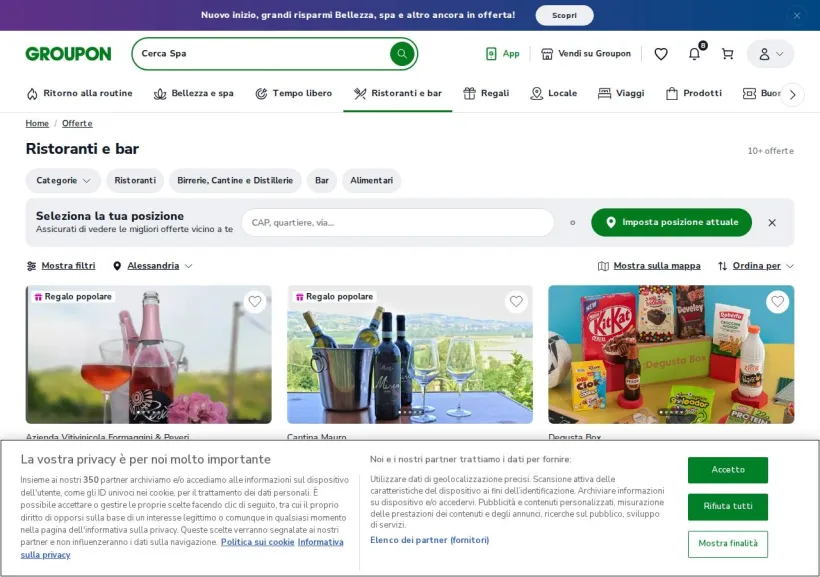The image size is (820, 577).
Task: Open the Locale category
Action: 553,94
